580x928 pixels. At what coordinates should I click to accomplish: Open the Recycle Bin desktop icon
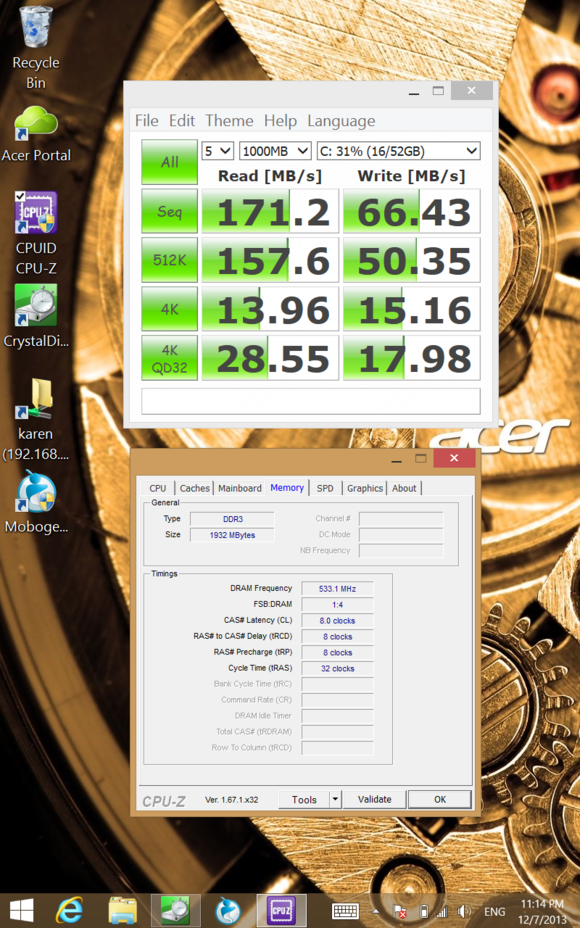pos(36,46)
